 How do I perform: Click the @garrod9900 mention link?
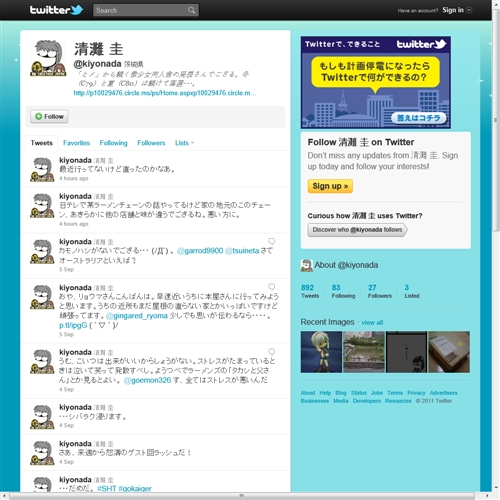tap(200, 251)
